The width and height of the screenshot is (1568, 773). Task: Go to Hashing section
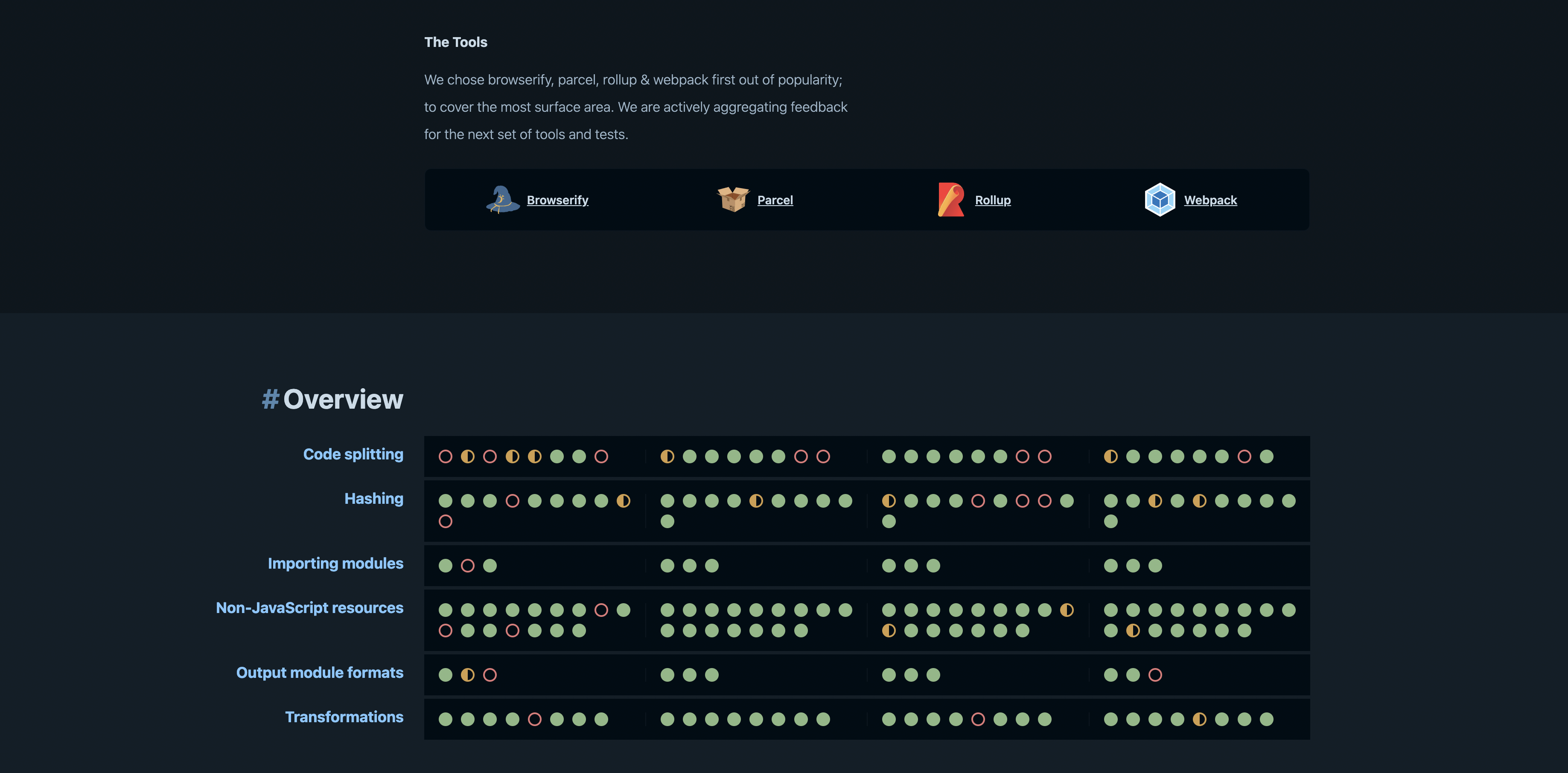tap(374, 499)
